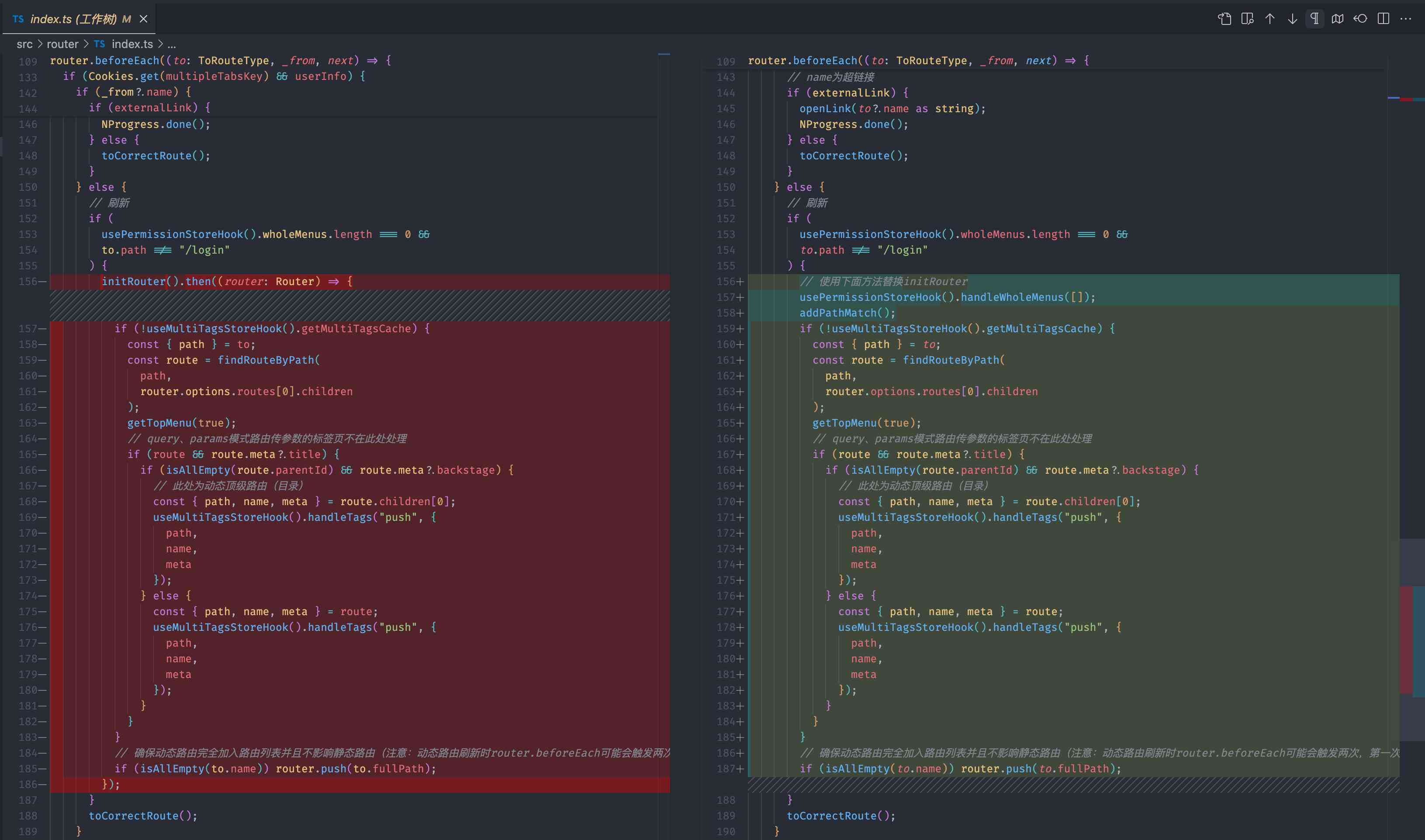1425x840 pixels.
Task: Go to next change with down arrow
Action: 1293,19
